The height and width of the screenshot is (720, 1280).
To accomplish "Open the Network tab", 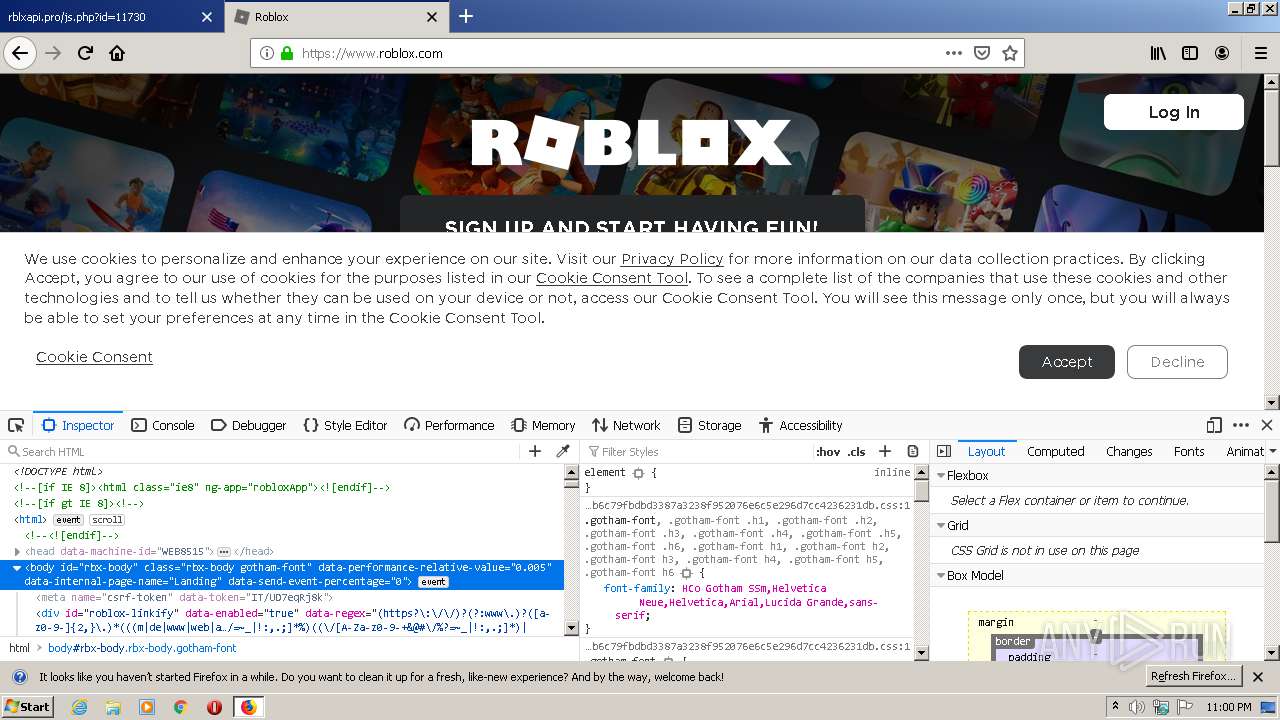I will (626, 425).
